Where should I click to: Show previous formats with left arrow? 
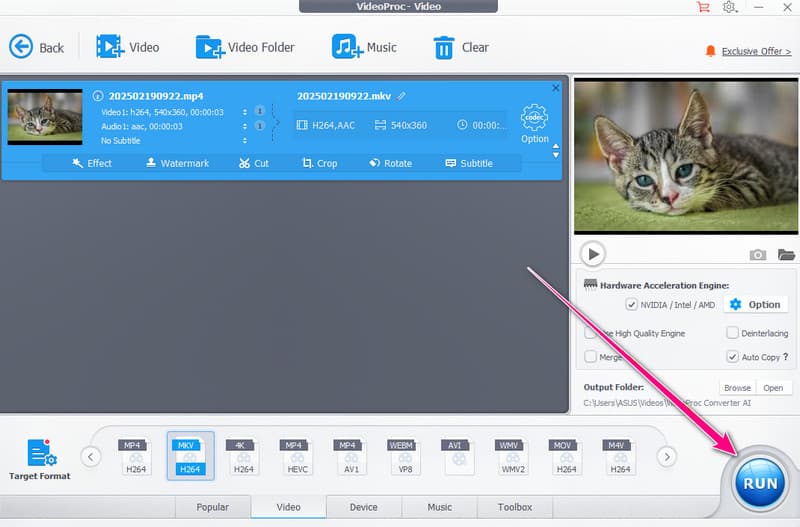click(x=91, y=456)
